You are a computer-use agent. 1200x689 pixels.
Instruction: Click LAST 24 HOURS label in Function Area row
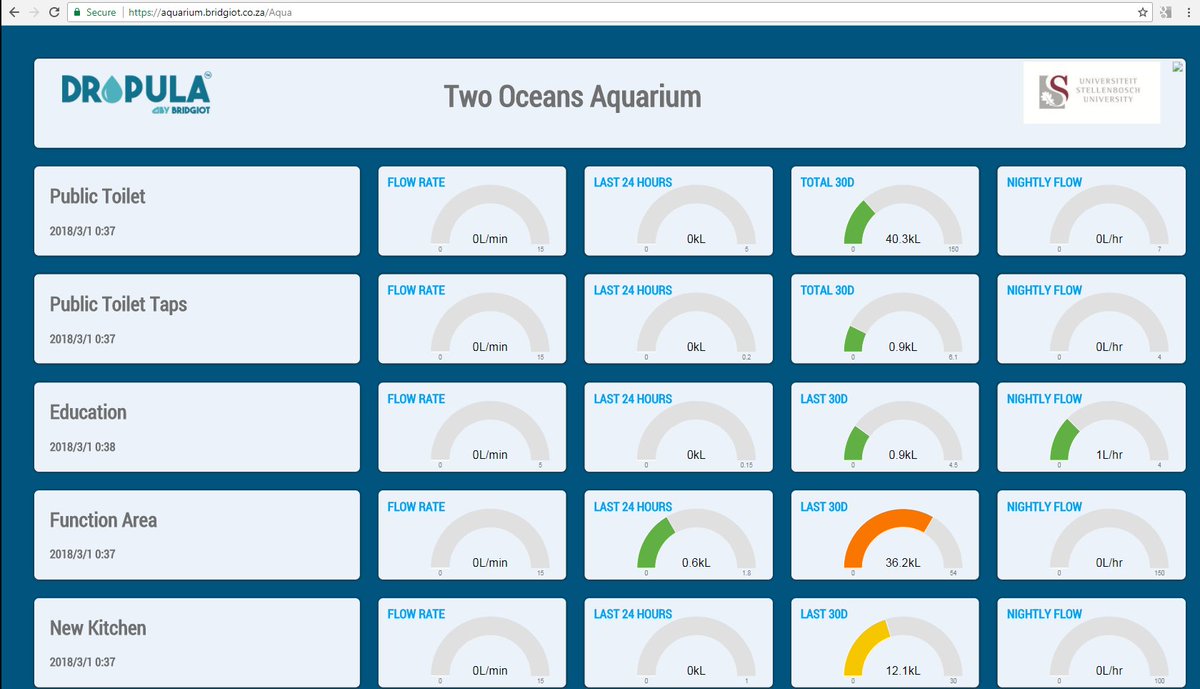pos(633,506)
